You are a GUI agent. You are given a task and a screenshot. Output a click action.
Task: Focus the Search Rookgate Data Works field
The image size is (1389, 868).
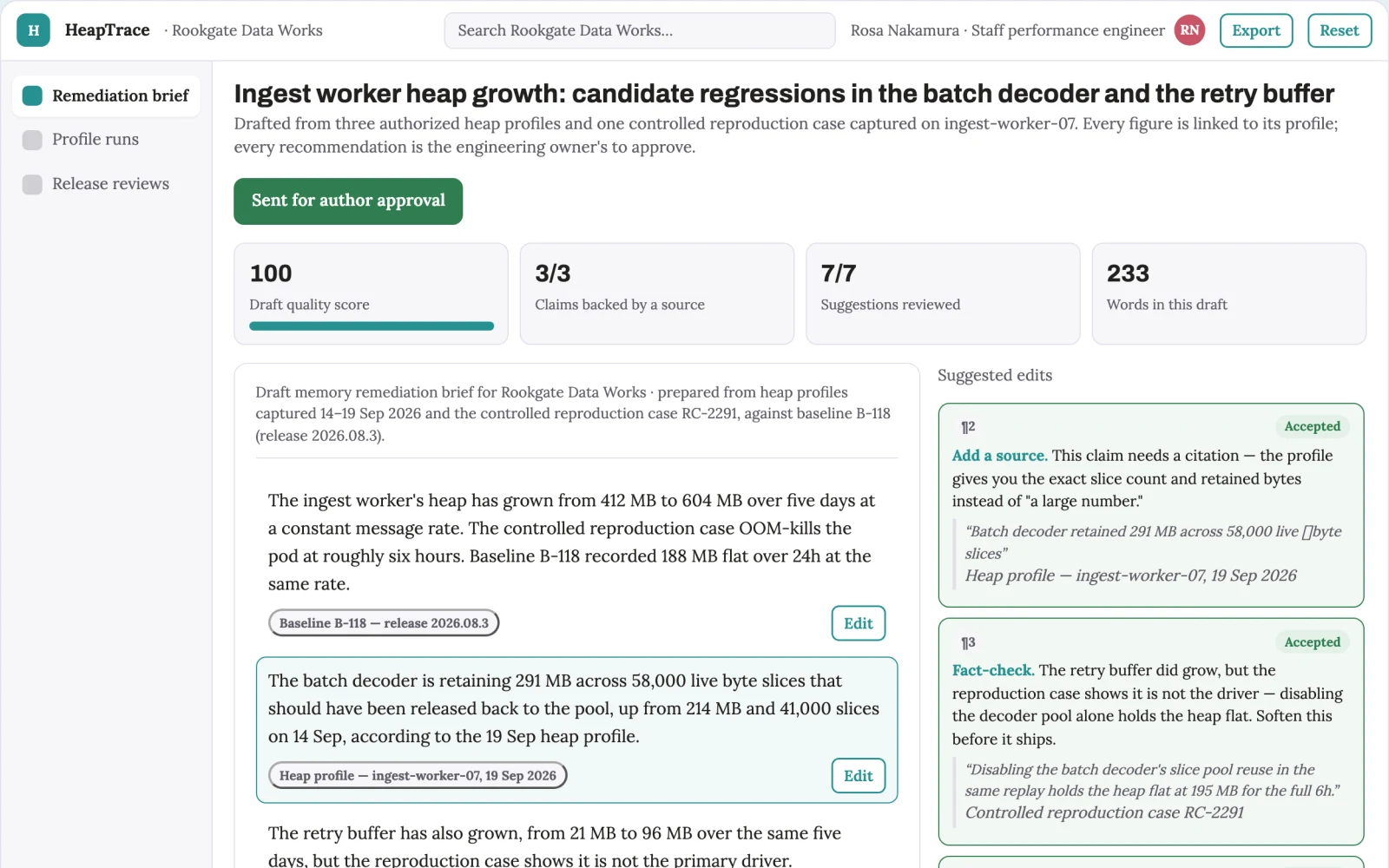pyautogui.click(x=640, y=30)
